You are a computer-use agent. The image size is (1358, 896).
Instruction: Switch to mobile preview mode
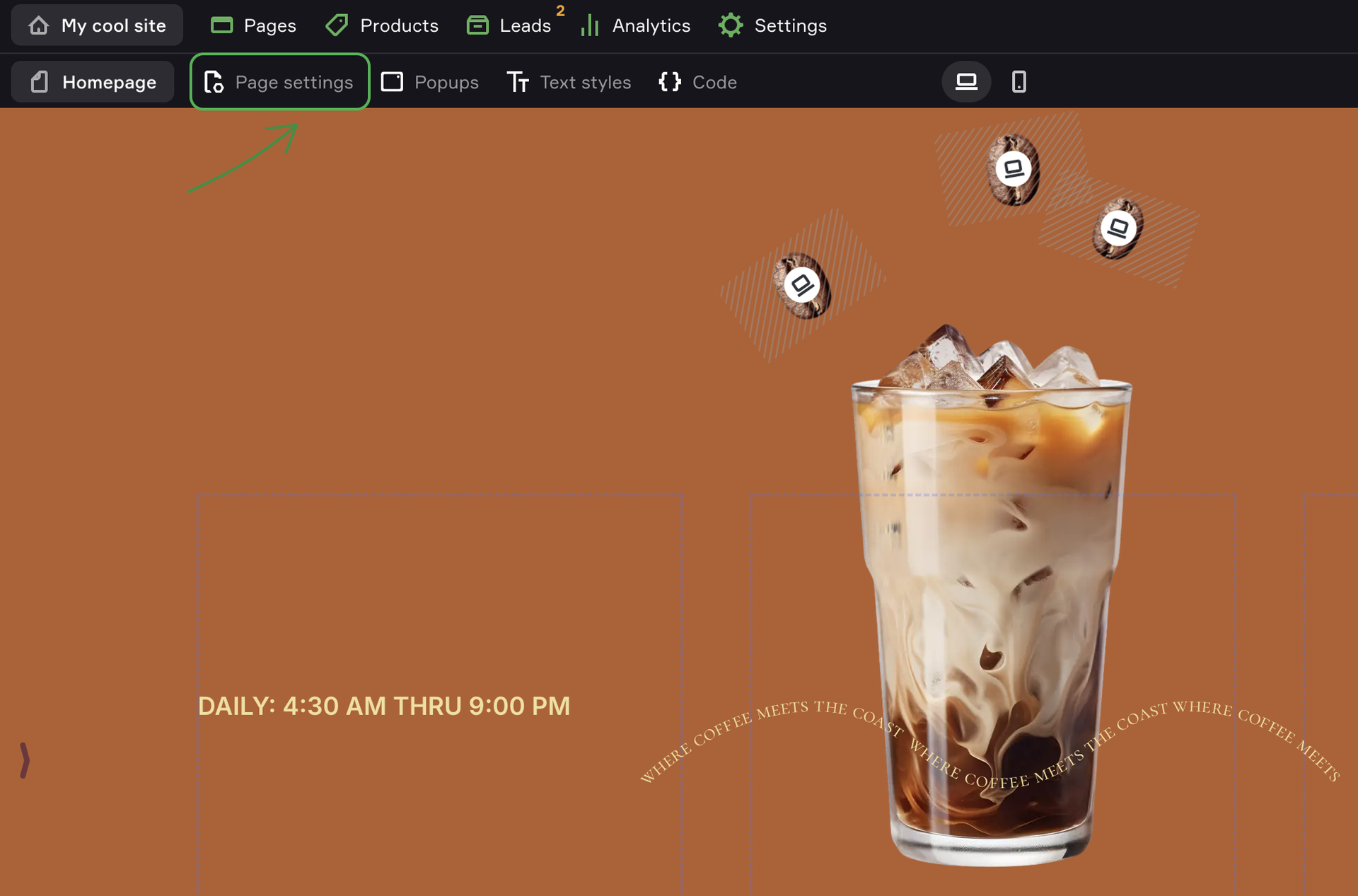pos(1018,82)
